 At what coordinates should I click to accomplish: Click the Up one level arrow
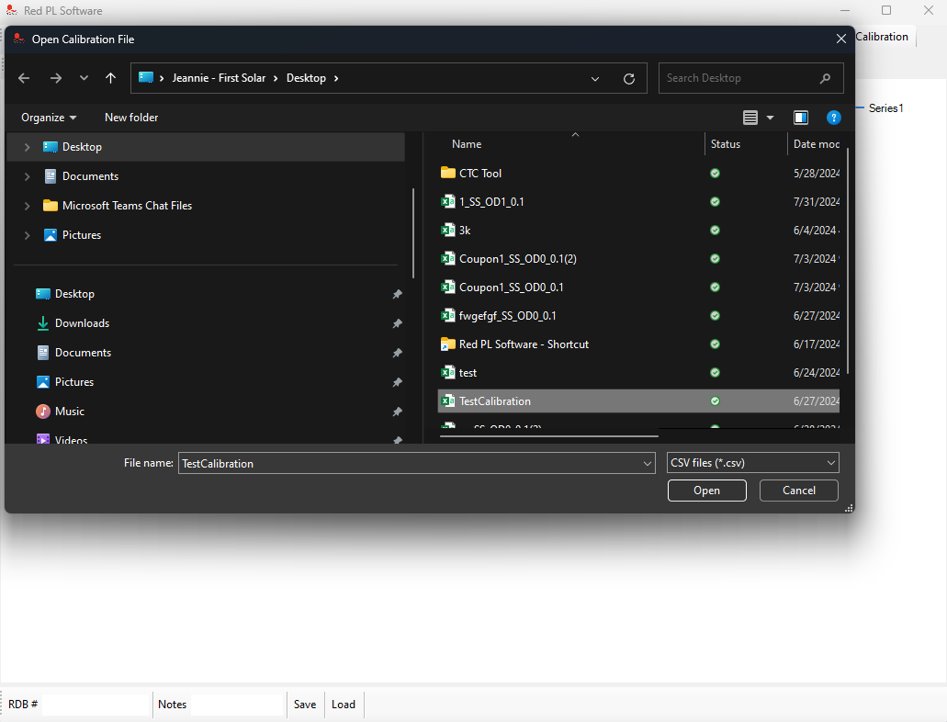click(110, 78)
